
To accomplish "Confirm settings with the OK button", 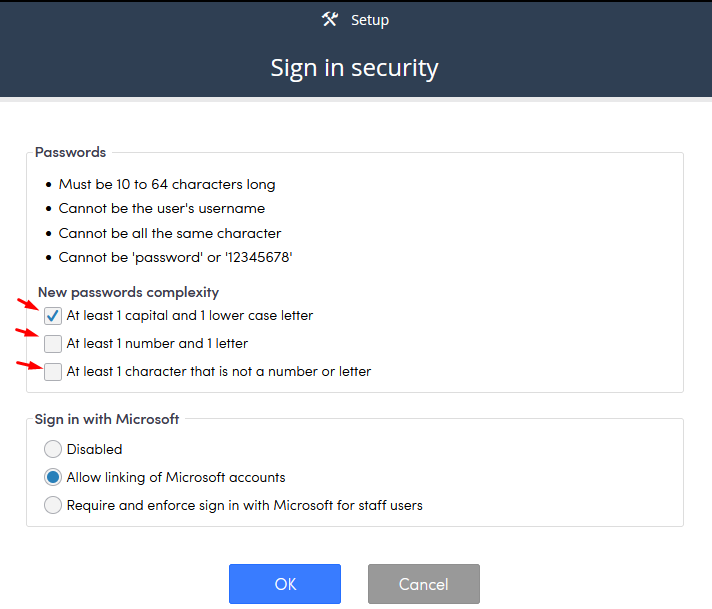I will click(x=285, y=584).
